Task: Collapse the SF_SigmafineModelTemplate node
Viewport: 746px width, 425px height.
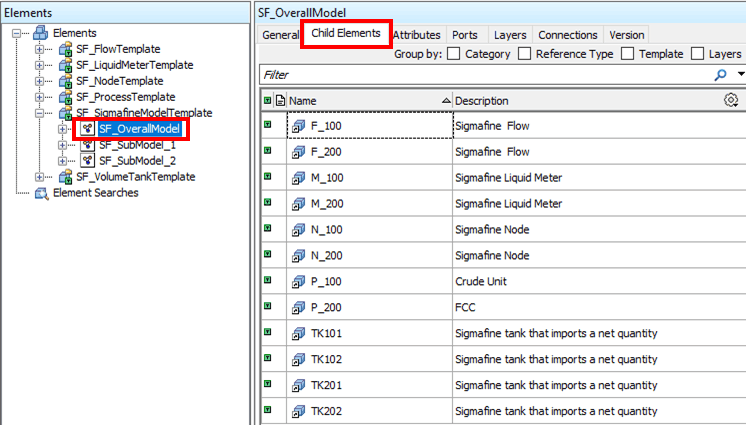Action: [40, 113]
